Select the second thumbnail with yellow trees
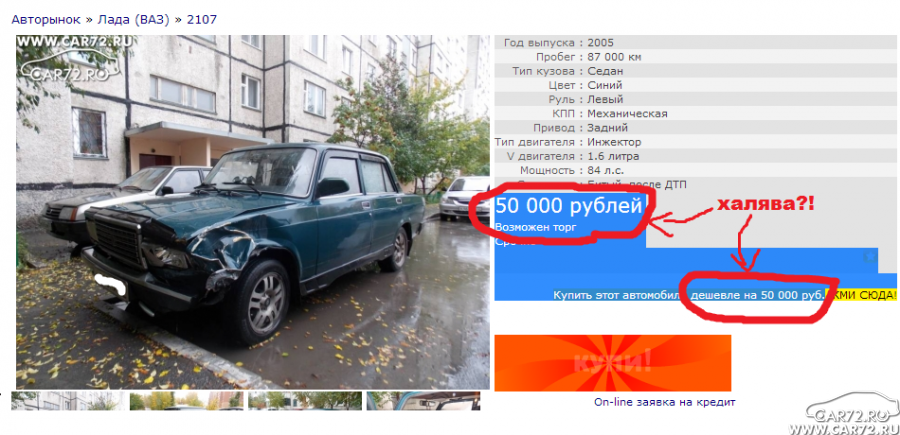The width and height of the screenshot is (900, 435). [186, 401]
